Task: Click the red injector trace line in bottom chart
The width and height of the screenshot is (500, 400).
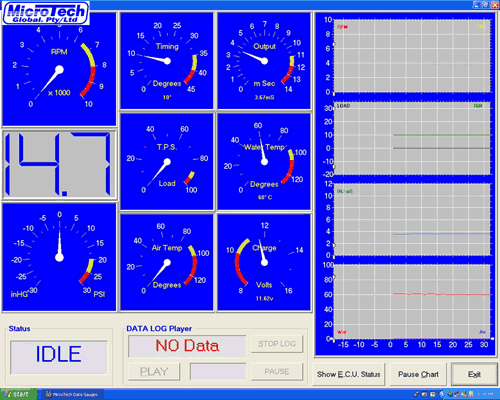Action: click(x=442, y=294)
